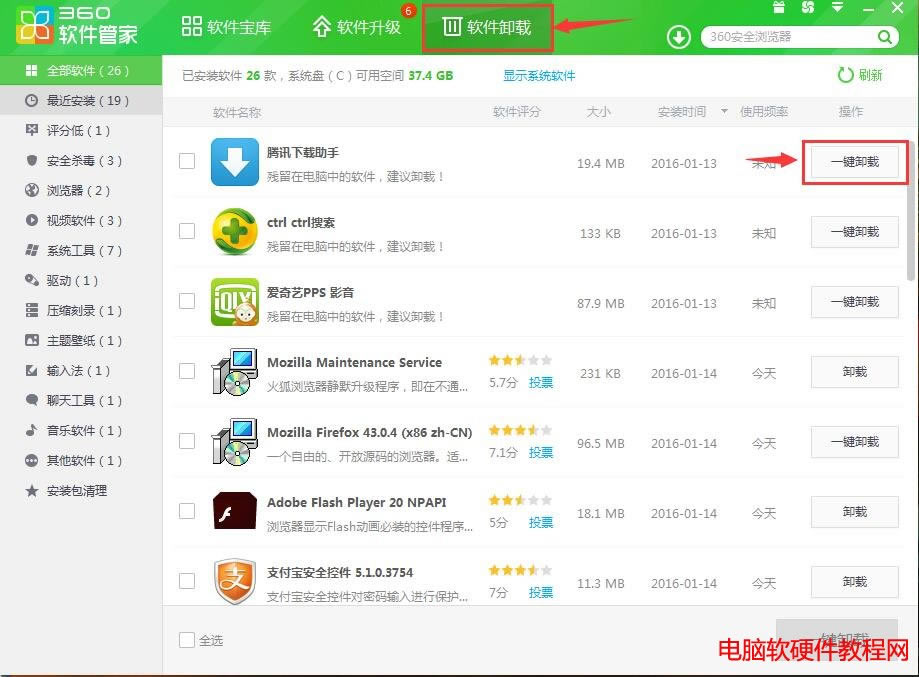The width and height of the screenshot is (919, 677).
Task: Click 投票 for Adobe Flash Player
Action: pyautogui.click(x=540, y=522)
